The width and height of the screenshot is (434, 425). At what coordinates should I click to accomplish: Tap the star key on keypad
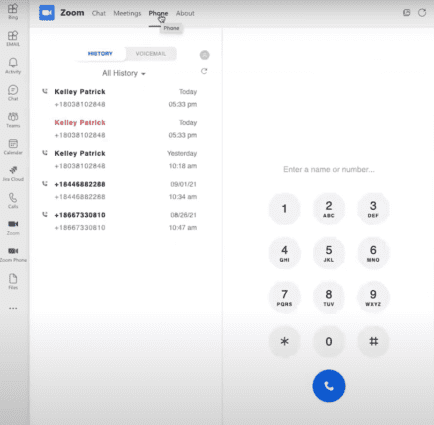pos(284,342)
